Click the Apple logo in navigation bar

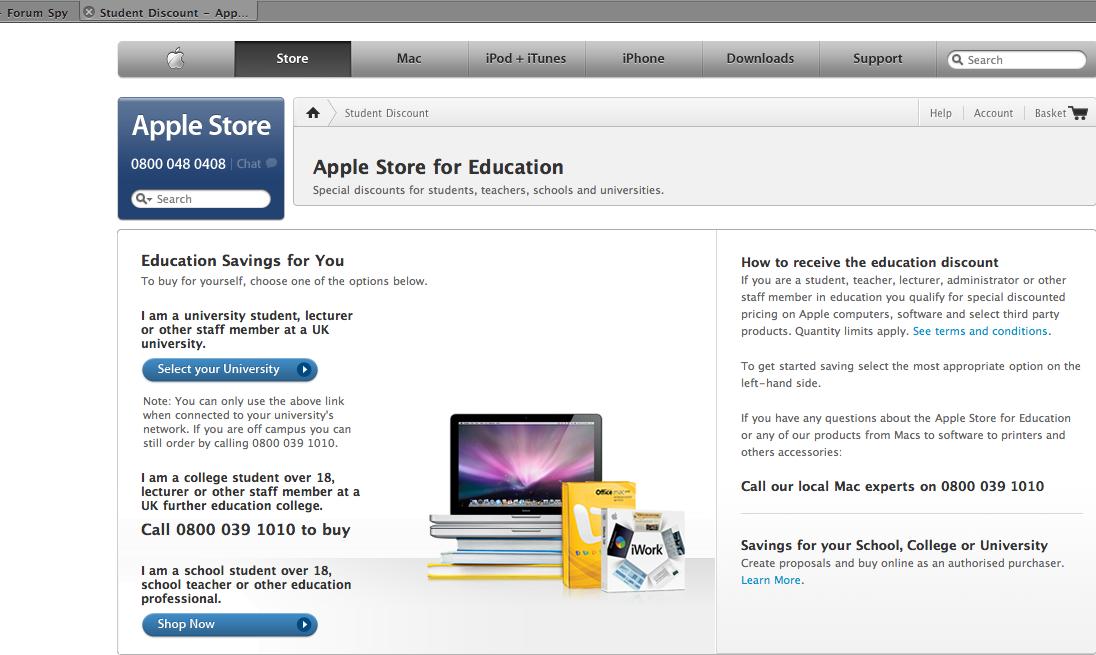pyautogui.click(x=176, y=58)
